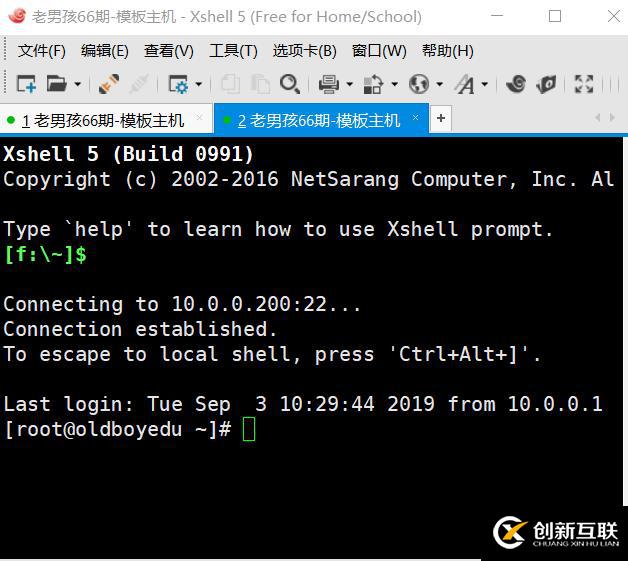Minimize the Xshell window

(497, 16)
